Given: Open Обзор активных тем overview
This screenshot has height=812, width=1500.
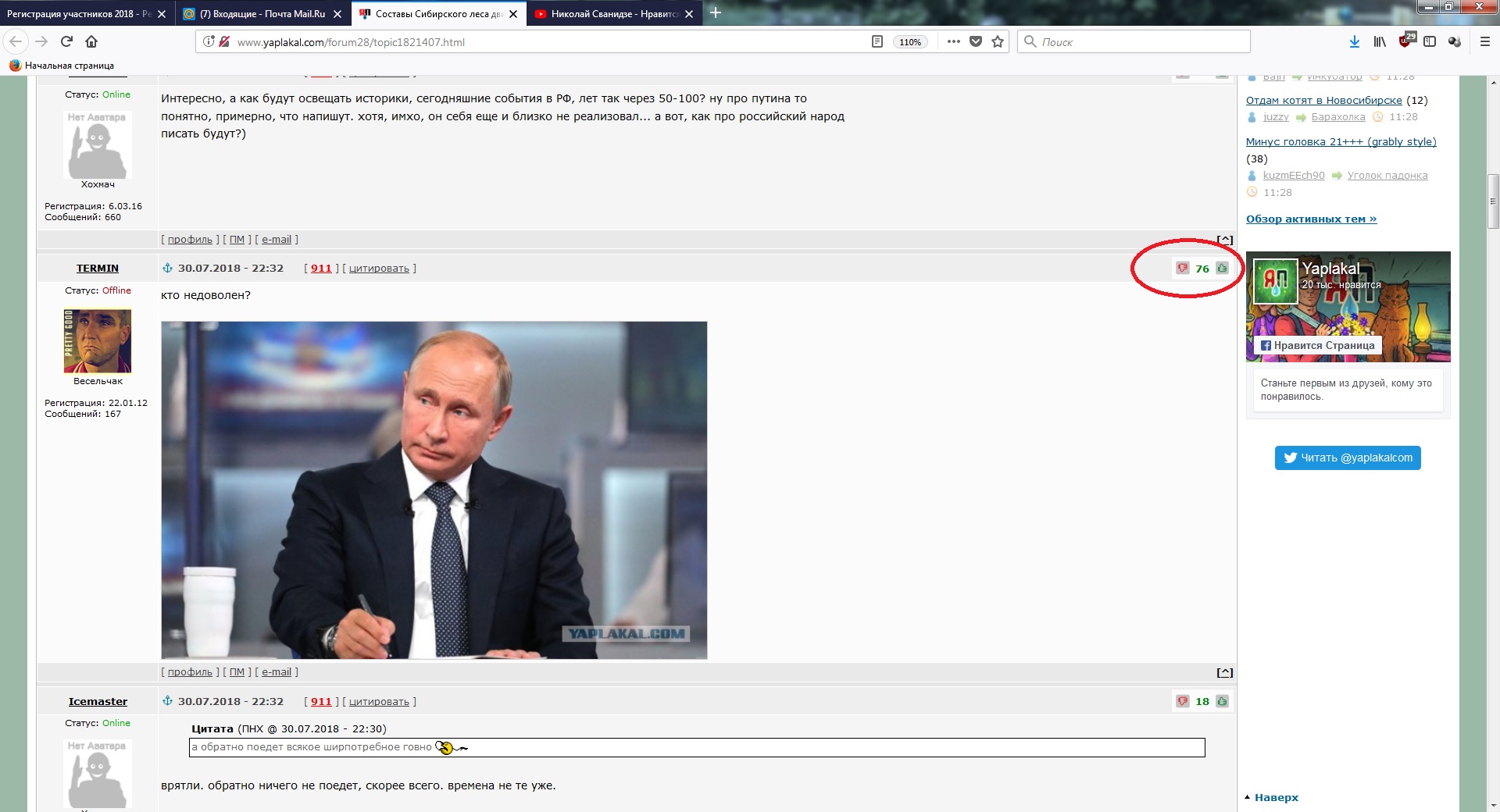Looking at the screenshot, I should point(1312,219).
